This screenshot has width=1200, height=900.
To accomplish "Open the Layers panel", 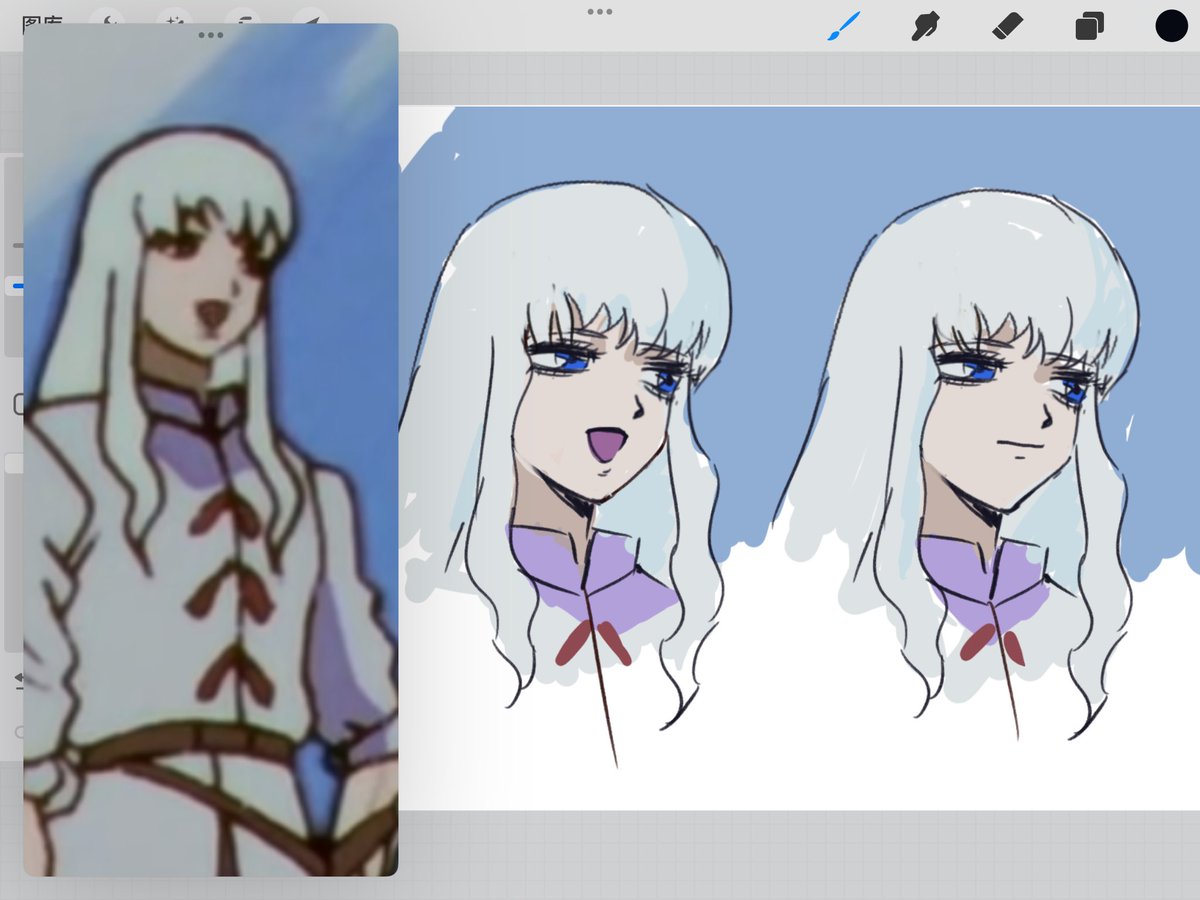I will click(1089, 26).
